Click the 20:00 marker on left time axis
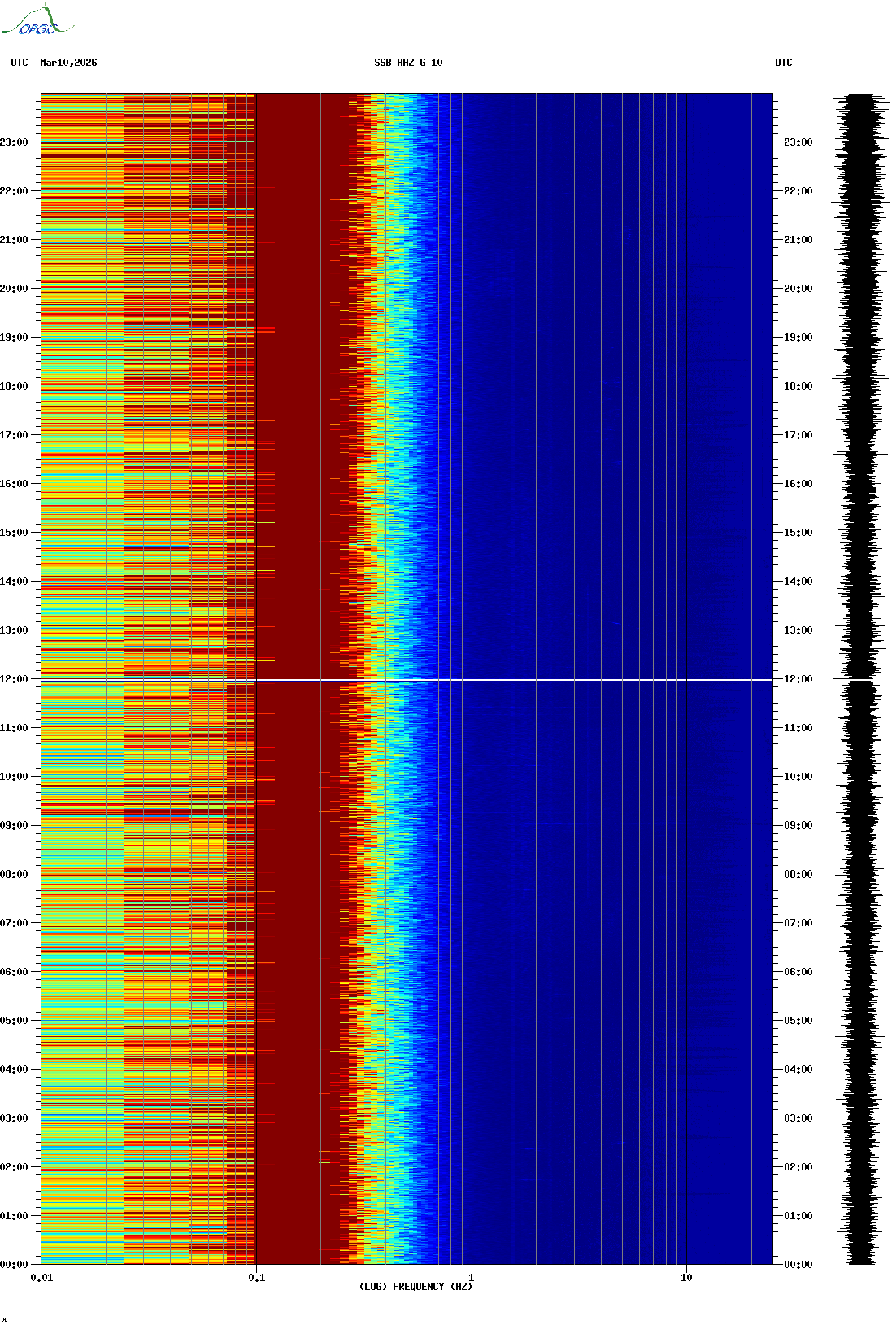896x1329 pixels. [x=15, y=289]
